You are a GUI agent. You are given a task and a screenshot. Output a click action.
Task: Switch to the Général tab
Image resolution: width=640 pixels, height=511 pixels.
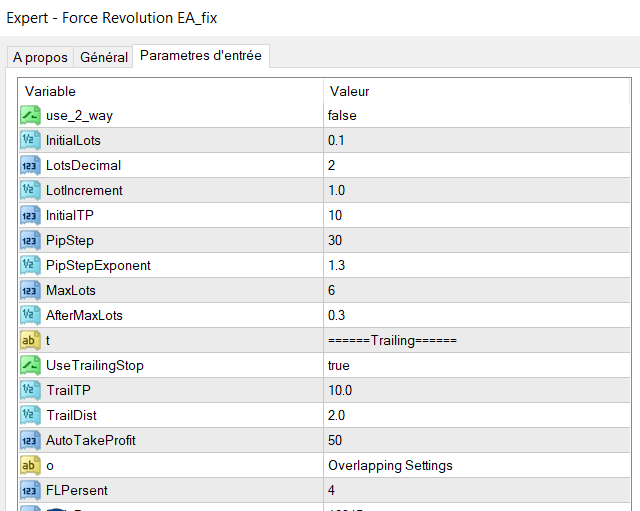point(104,57)
